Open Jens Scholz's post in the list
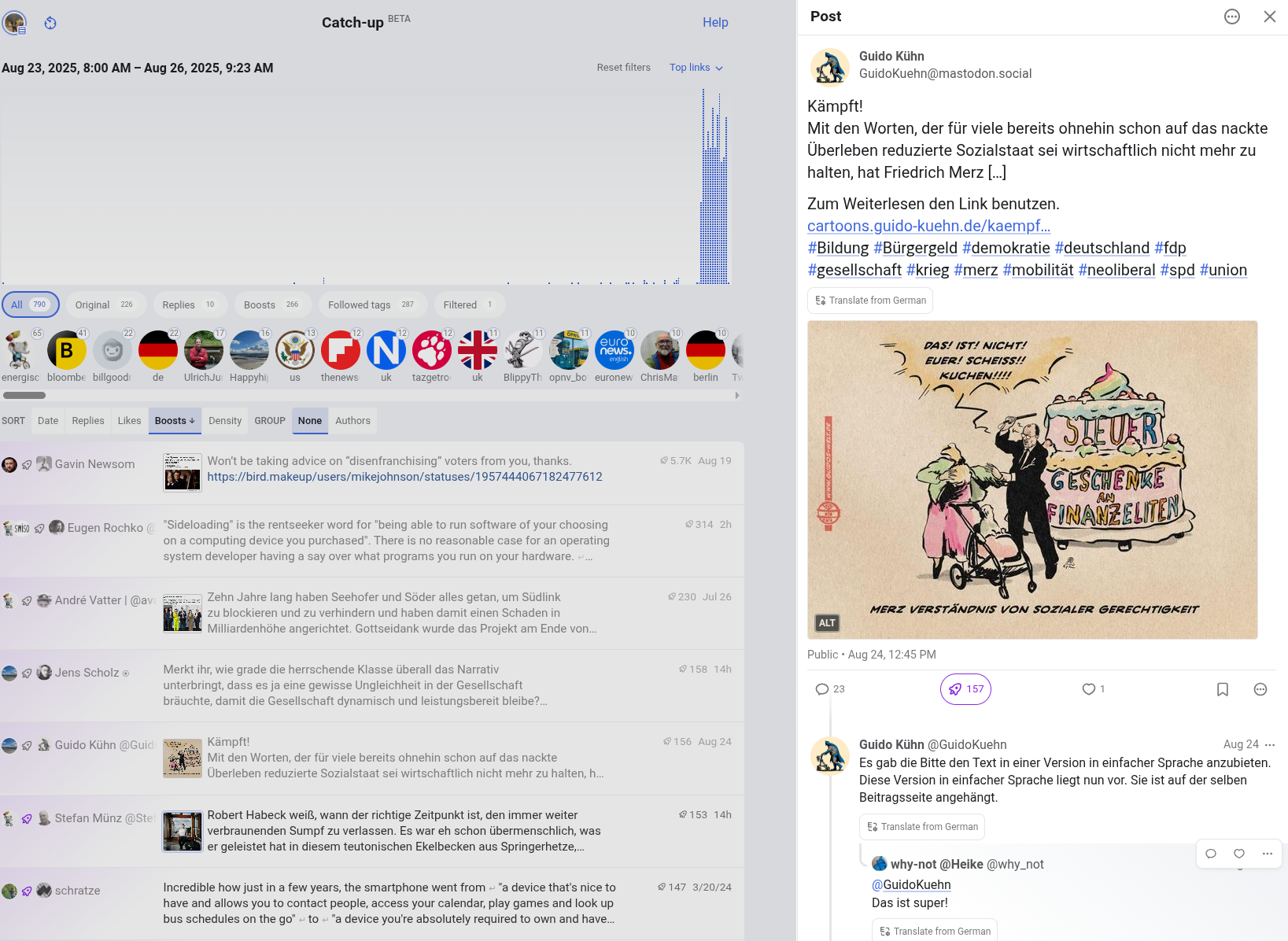 coord(371,685)
